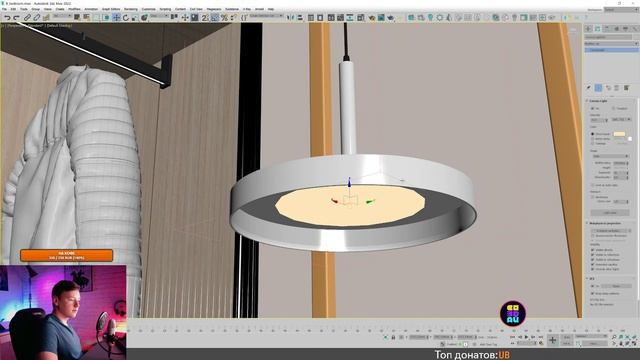The height and width of the screenshot is (360, 640).
Task: Open Select by Name dialog
Action: tap(87, 18)
